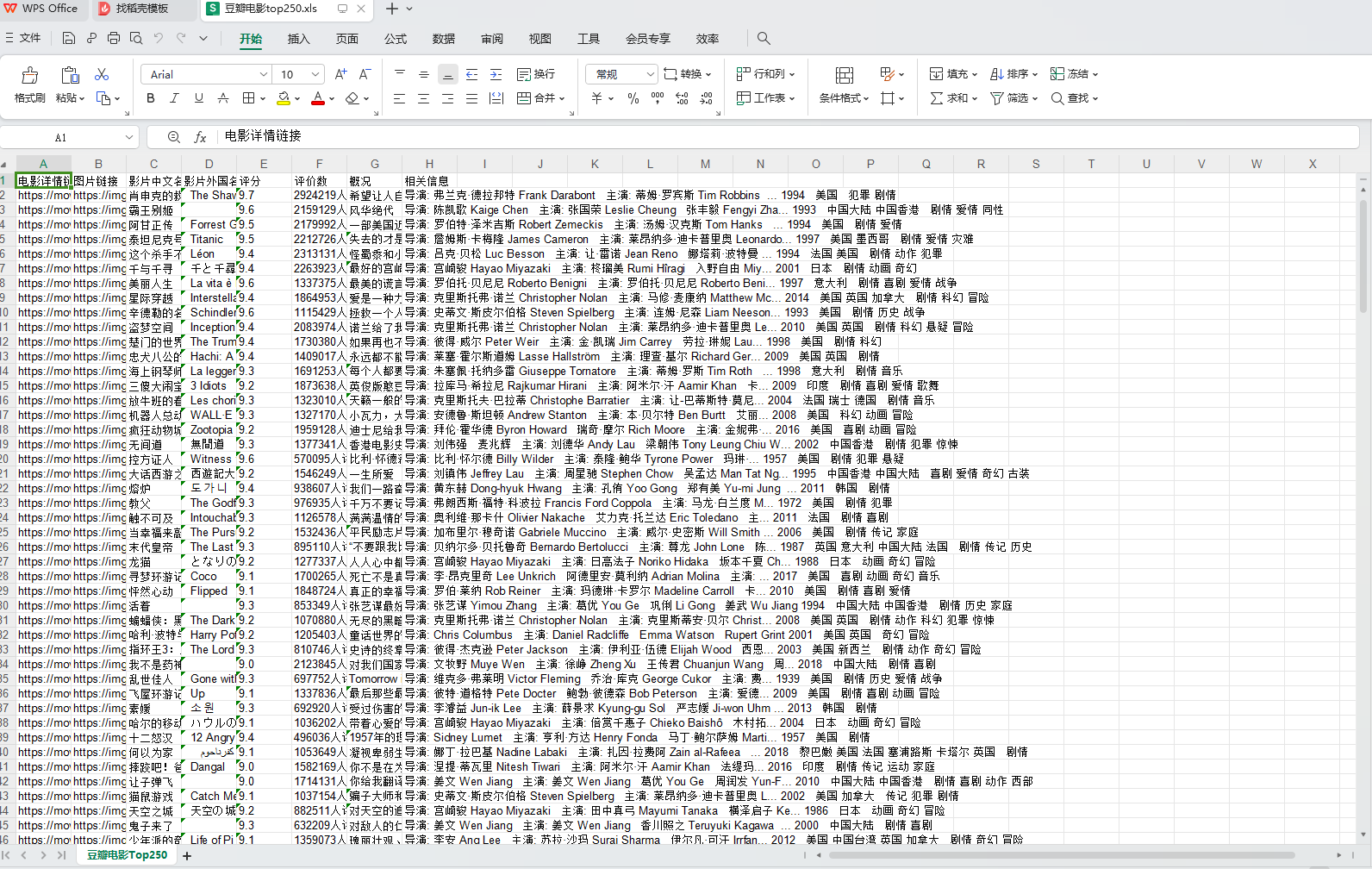Click the Freeze panes (冻结) button
The height and width of the screenshot is (869, 1372).
(x=1074, y=74)
